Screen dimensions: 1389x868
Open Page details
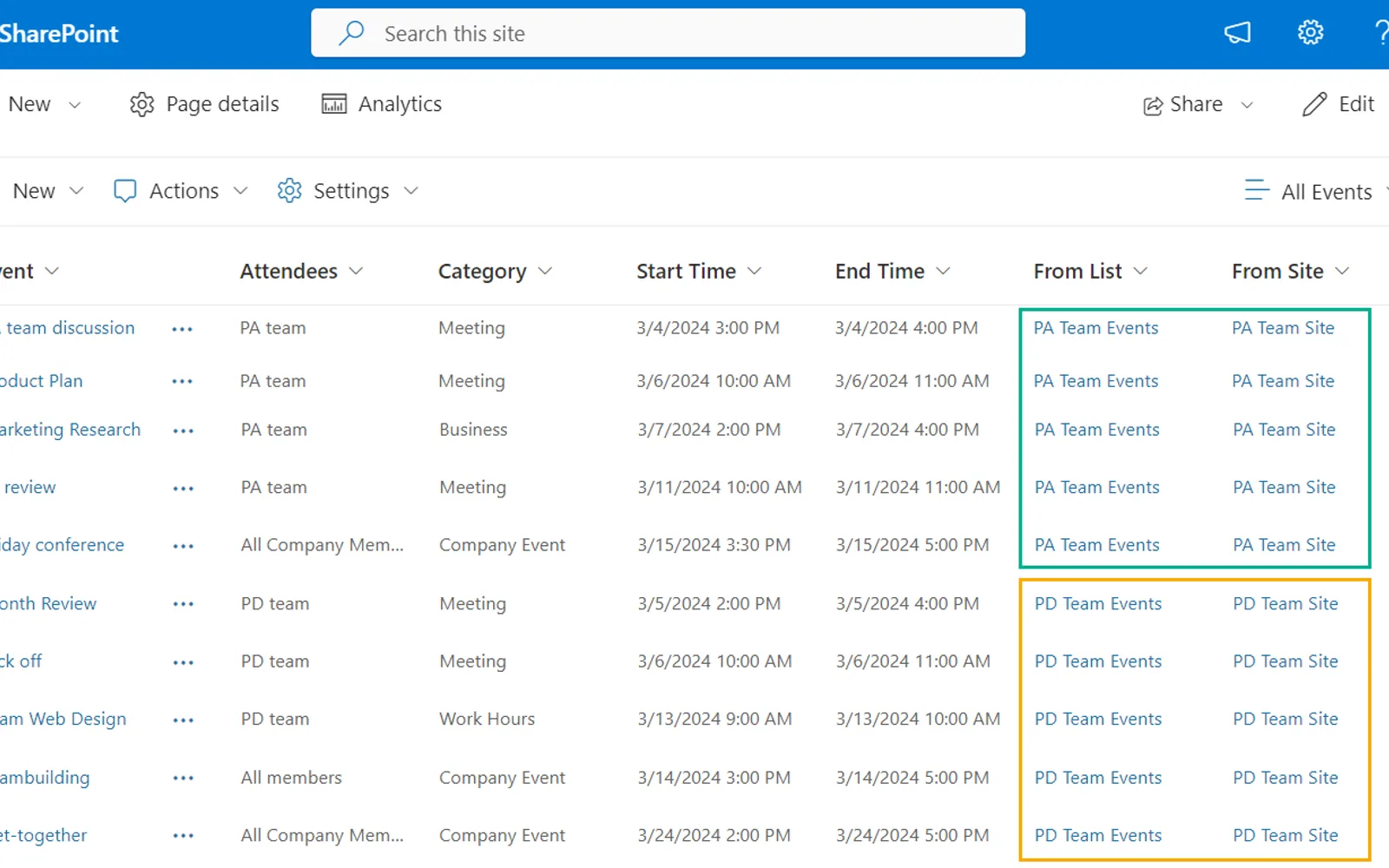coord(204,104)
